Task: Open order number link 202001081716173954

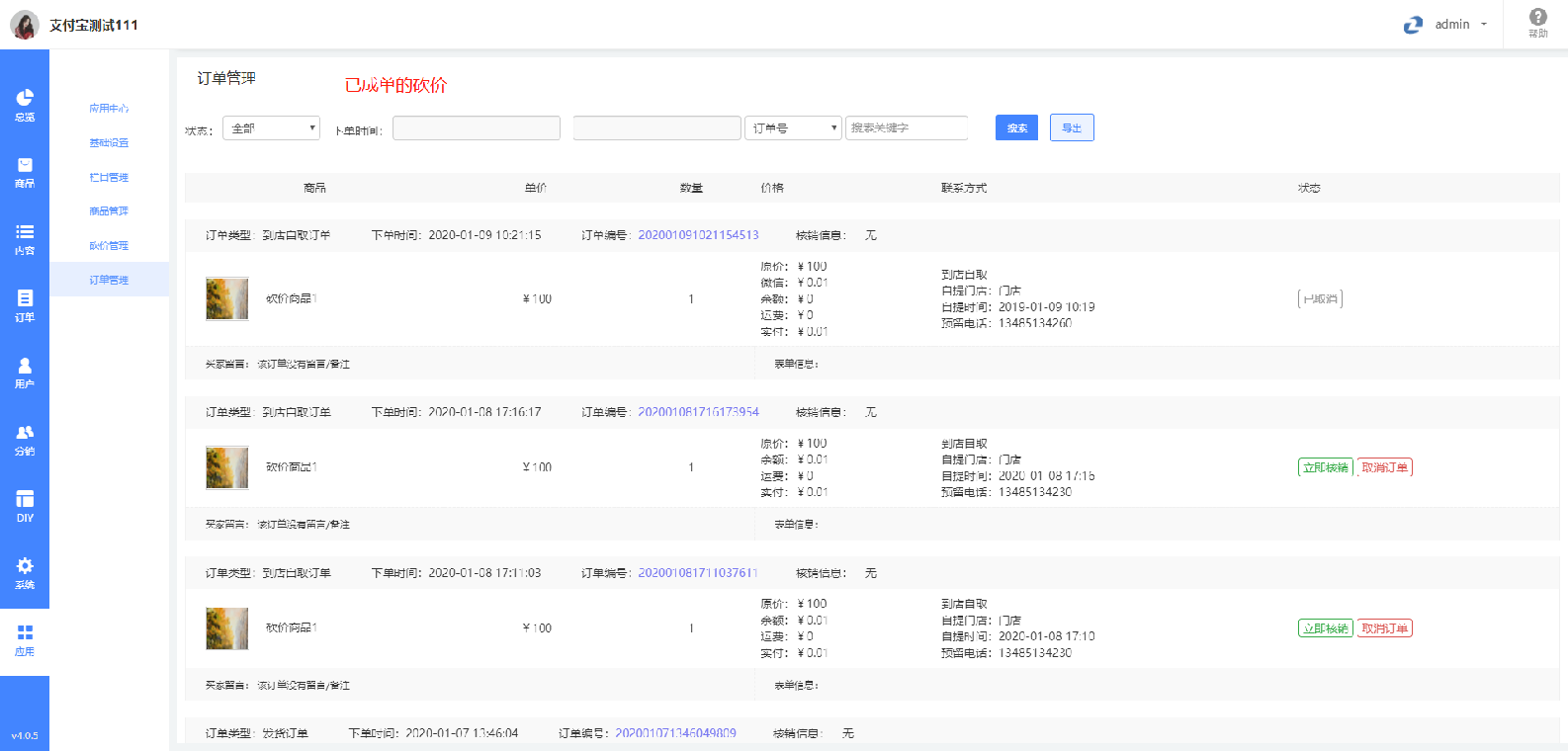Action: 698,412
